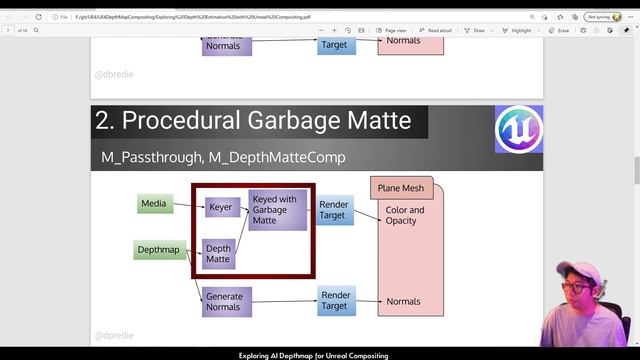This screenshot has height=360, width=640.
Task: Click the zoom magnifier in address bar
Action: pyautogui.click(x=532, y=17)
